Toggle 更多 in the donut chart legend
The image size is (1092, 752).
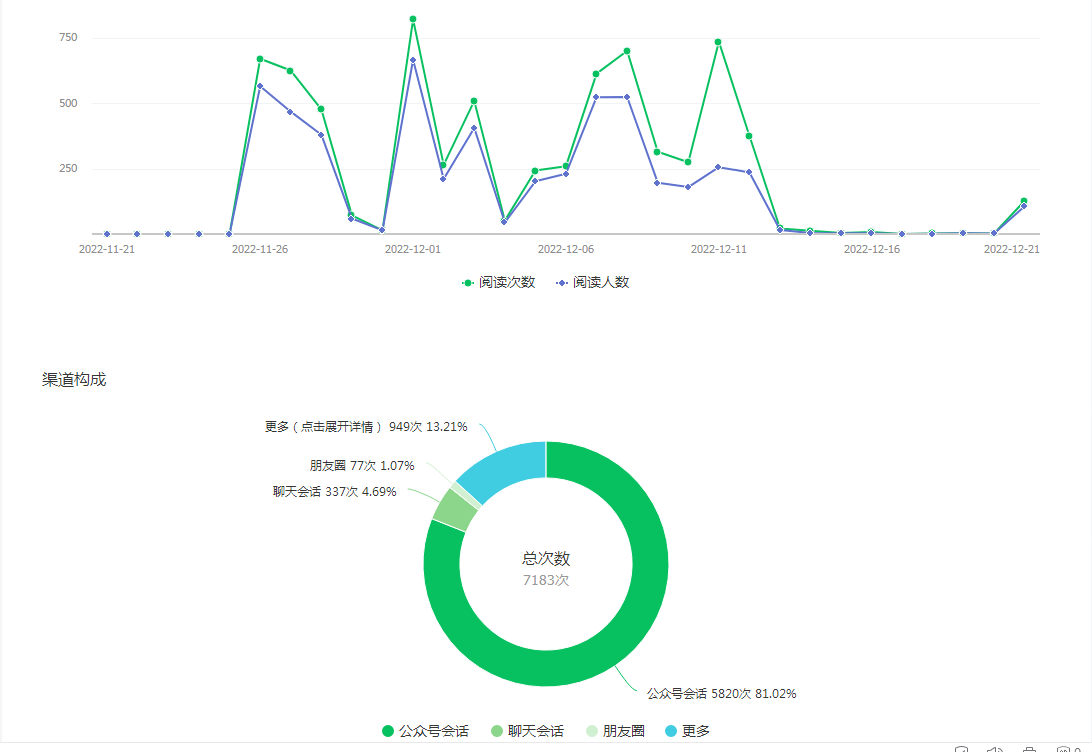(687, 731)
